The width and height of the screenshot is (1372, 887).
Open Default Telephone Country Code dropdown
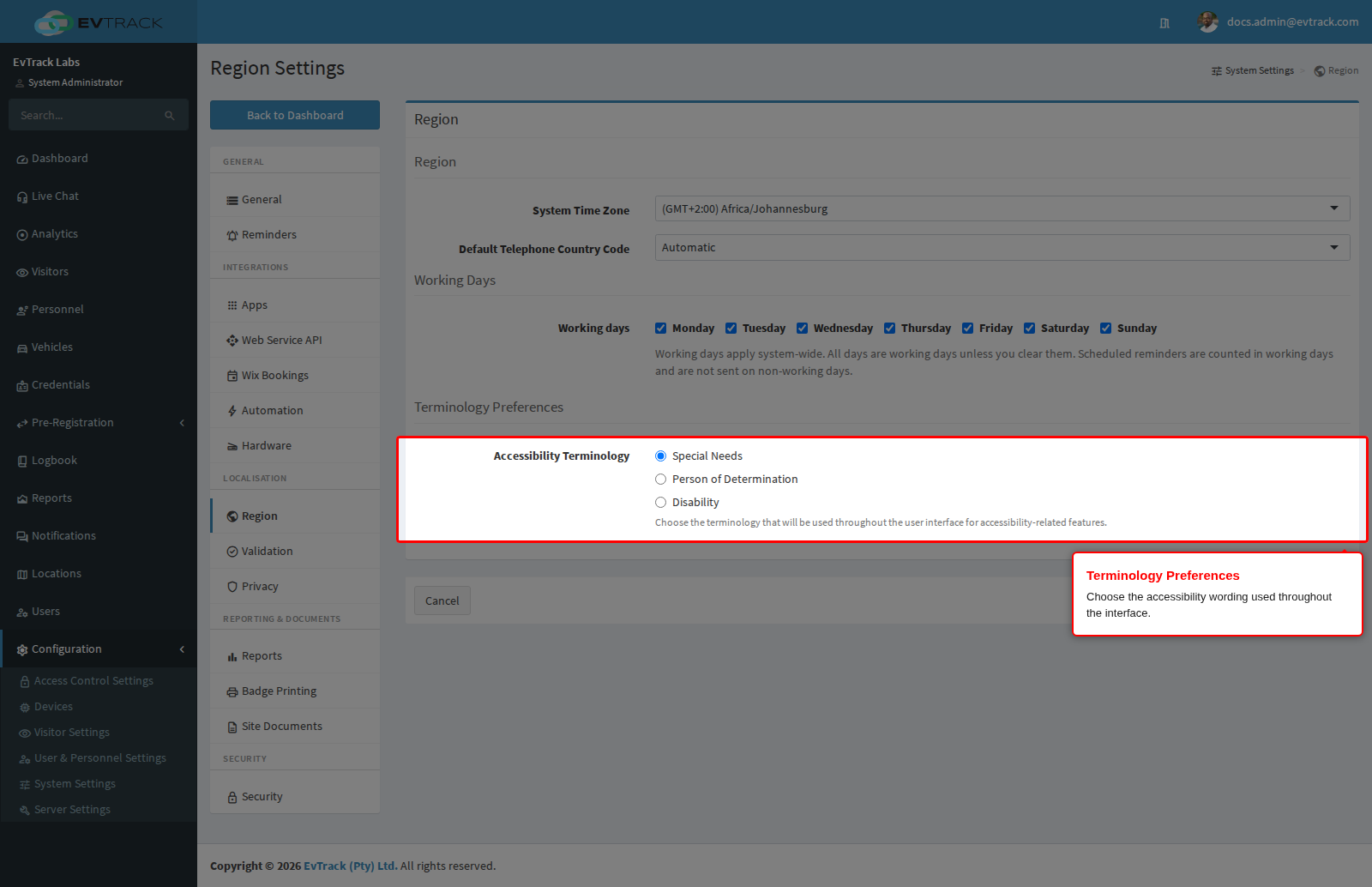click(x=1002, y=247)
